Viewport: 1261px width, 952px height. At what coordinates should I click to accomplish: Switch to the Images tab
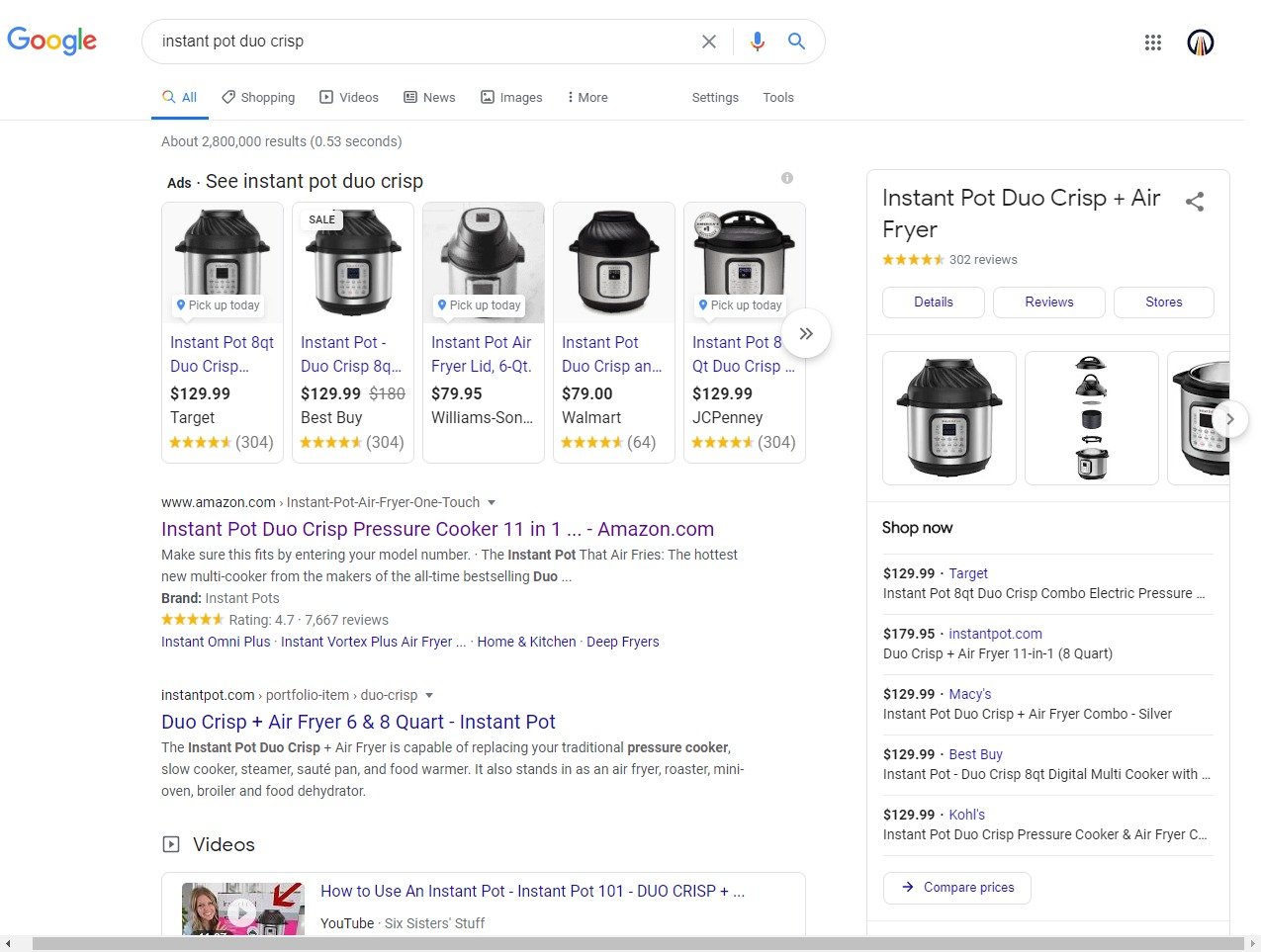511,97
